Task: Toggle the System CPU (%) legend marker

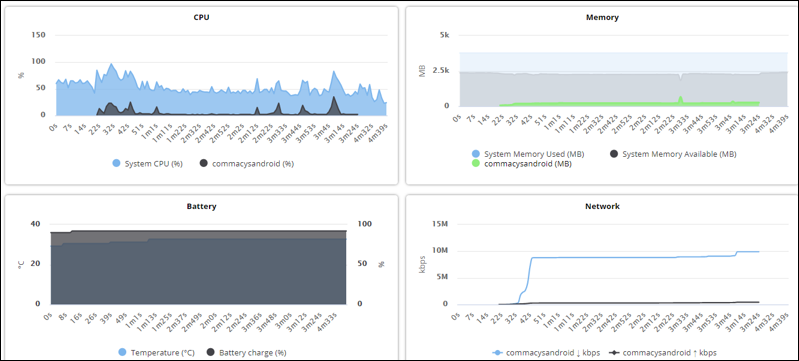Action: [x=116, y=164]
